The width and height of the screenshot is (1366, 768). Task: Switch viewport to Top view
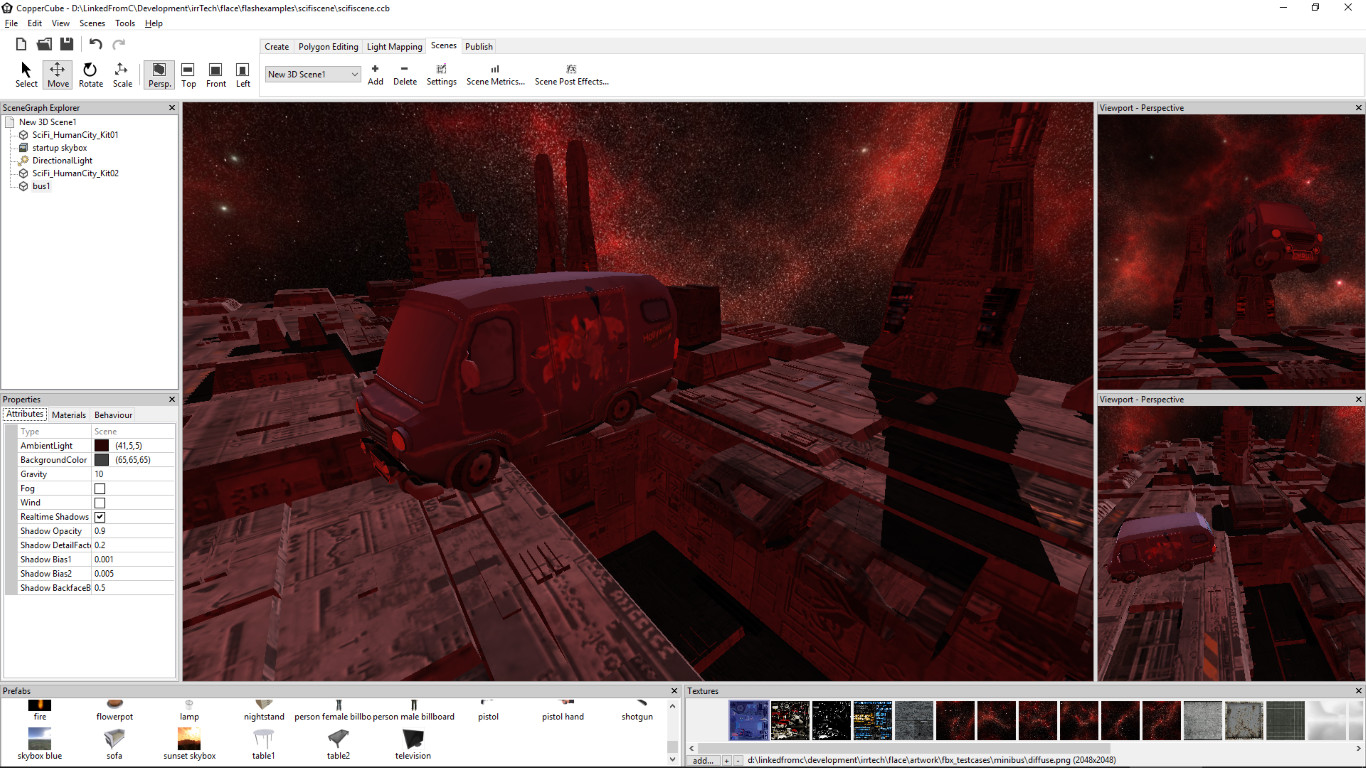click(x=188, y=73)
